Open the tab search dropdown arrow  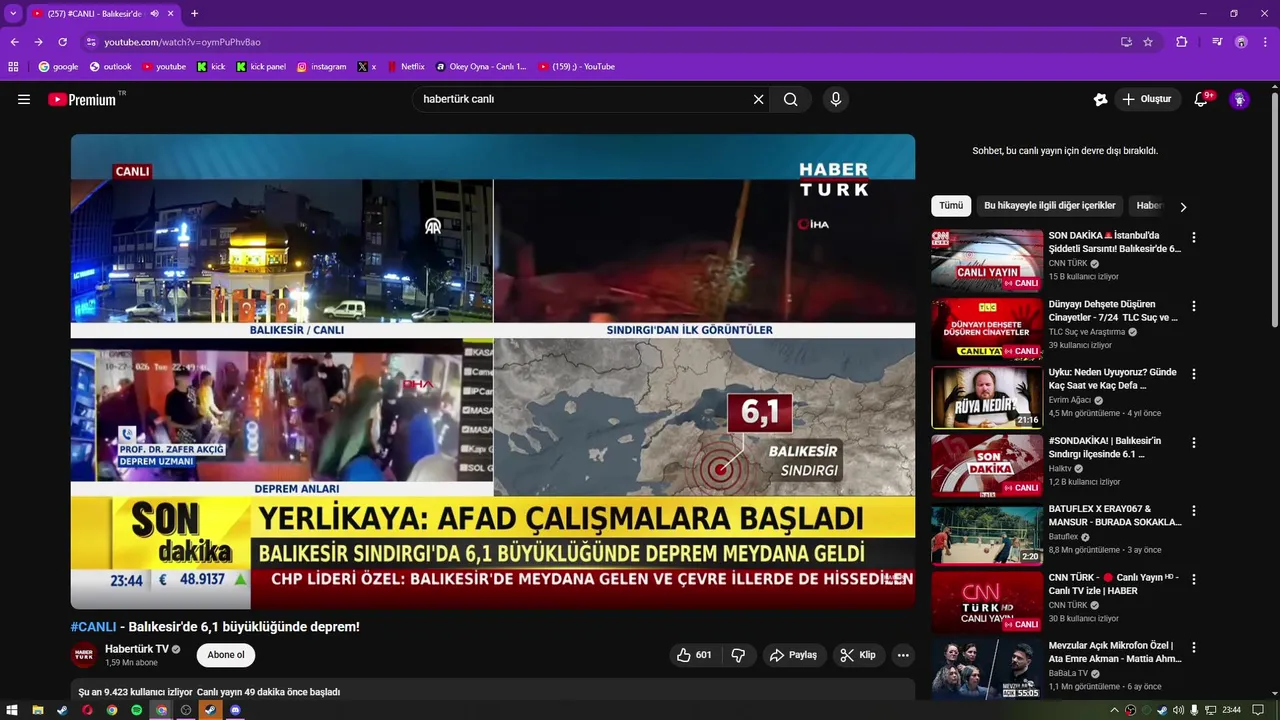pos(13,14)
